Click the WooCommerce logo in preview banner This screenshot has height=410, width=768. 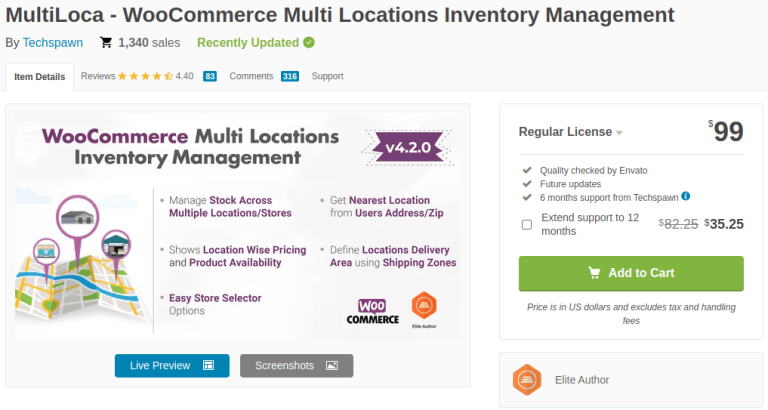(x=372, y=311)
